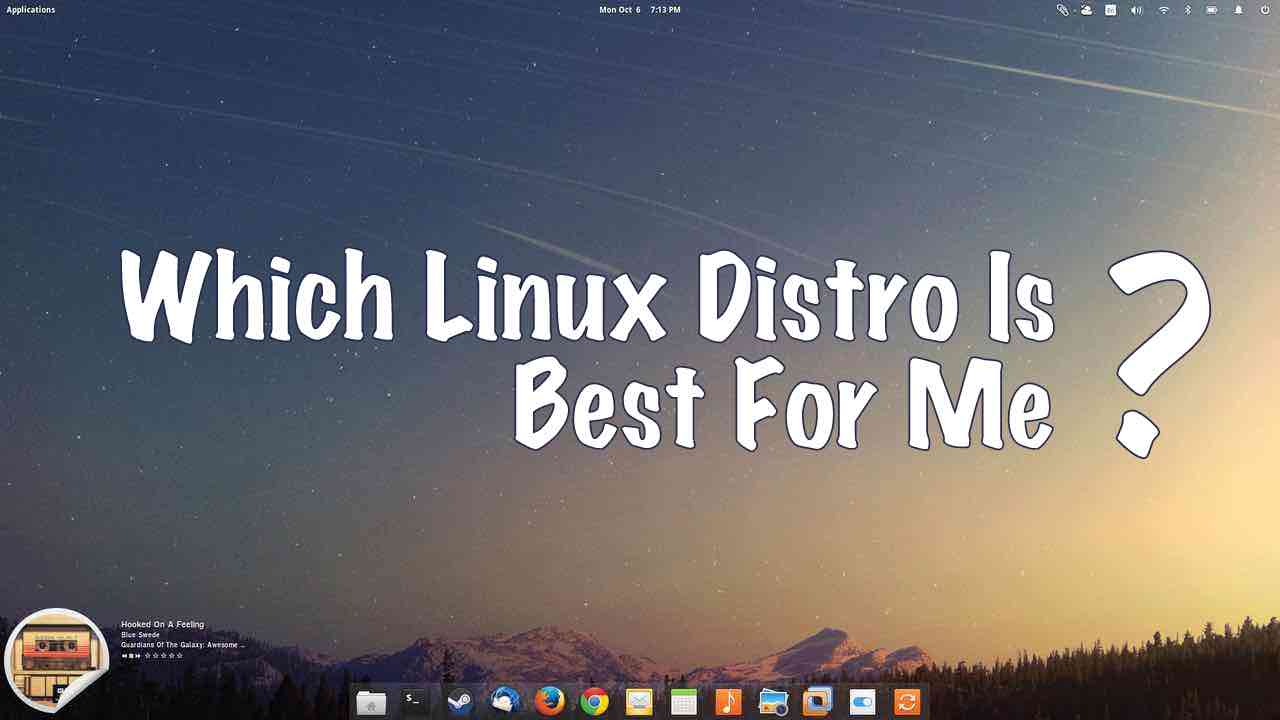Open the notifications bell menu
This screenshot has width=1280, height=720.
tap(1237, 9)
